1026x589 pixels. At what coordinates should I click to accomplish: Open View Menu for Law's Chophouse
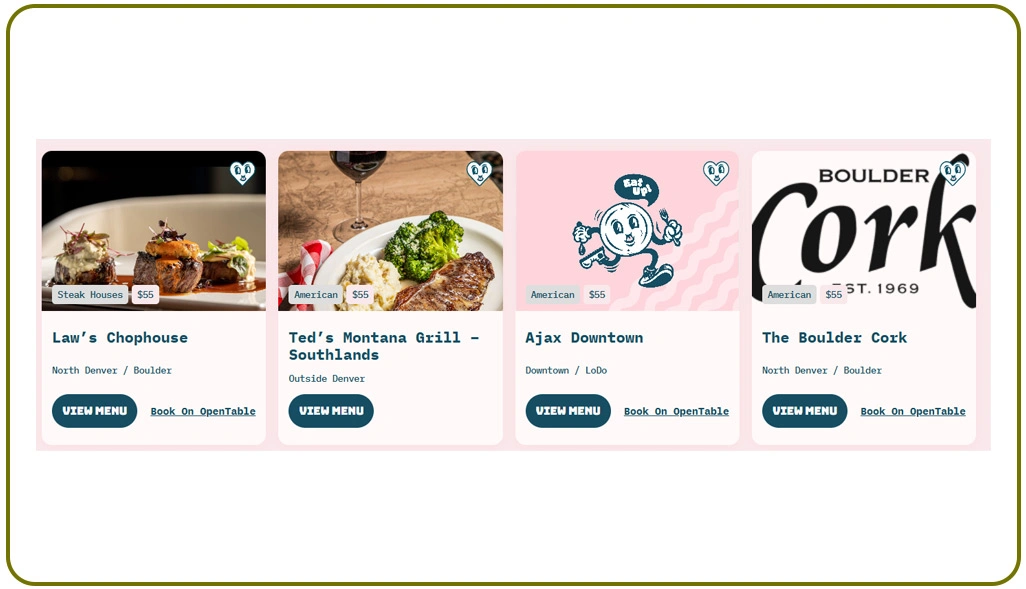coord(95,411)
